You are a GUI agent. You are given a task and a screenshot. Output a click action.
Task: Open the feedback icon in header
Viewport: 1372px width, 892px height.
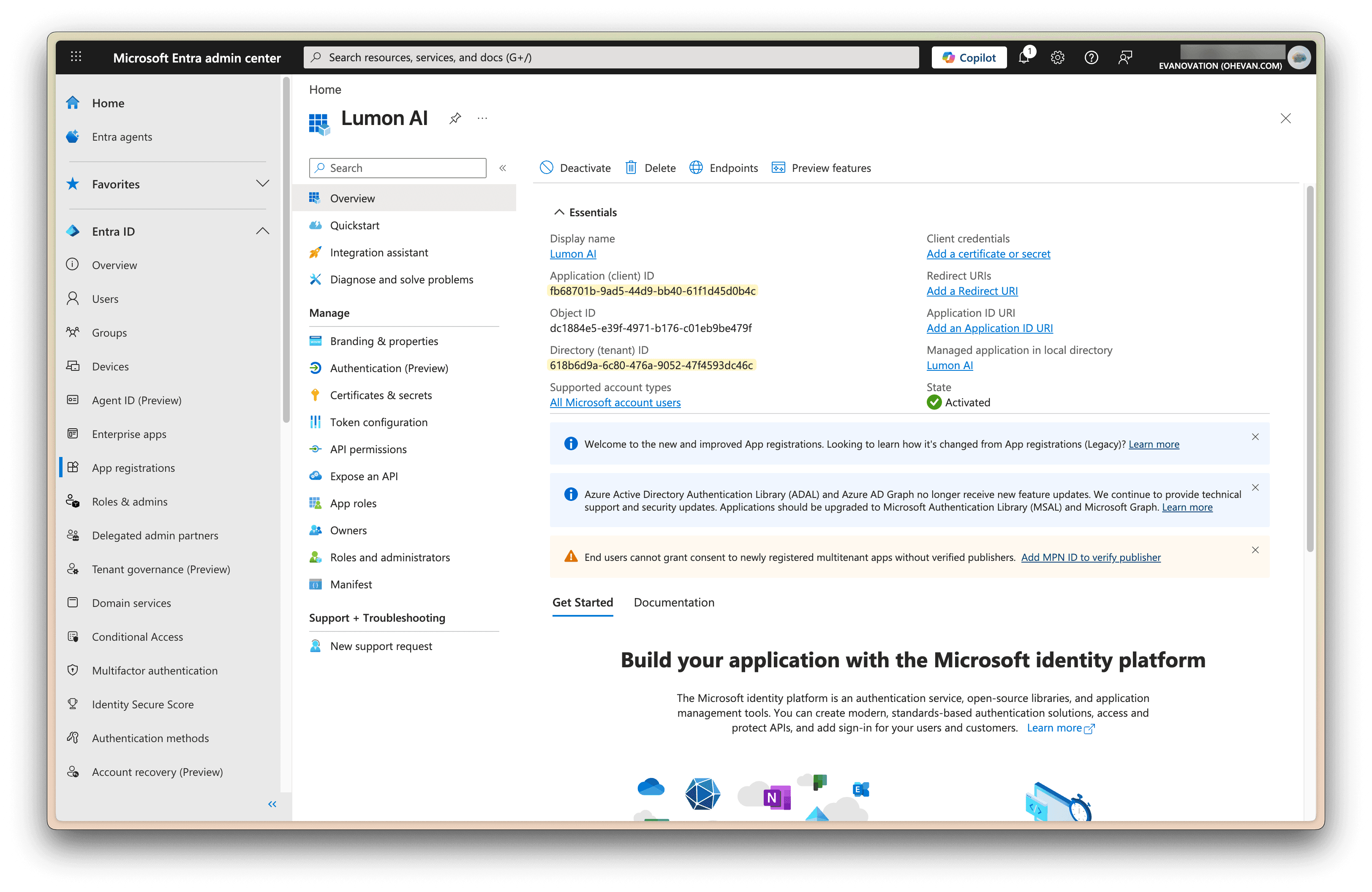(1125, 57)
